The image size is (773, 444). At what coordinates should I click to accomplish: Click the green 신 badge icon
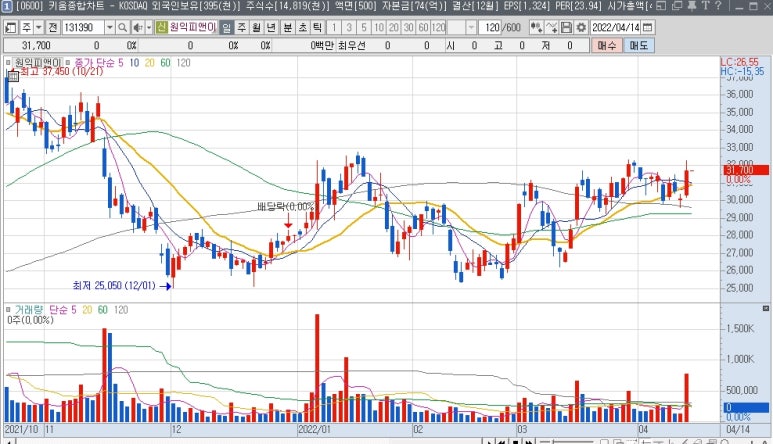pos(162,28)
